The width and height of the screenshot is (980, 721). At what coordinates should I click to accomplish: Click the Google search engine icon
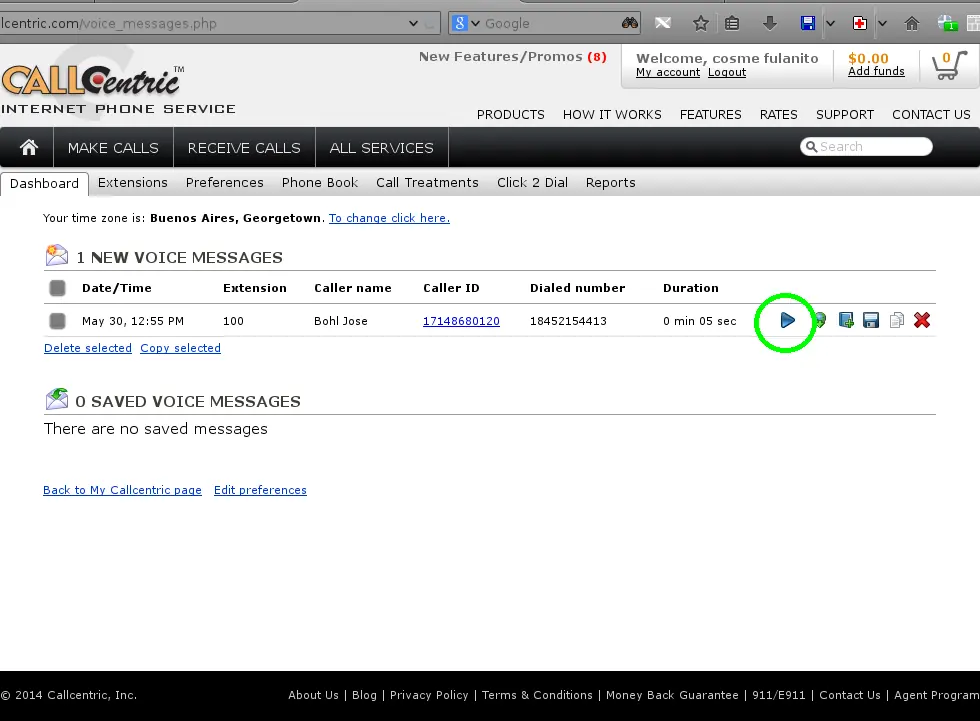point(460,23)
